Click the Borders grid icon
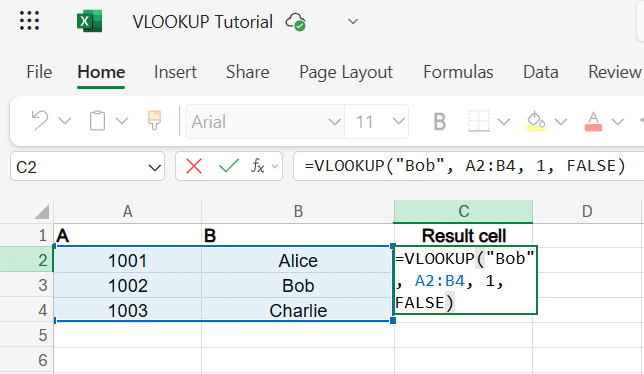 [x=478, y=121]
